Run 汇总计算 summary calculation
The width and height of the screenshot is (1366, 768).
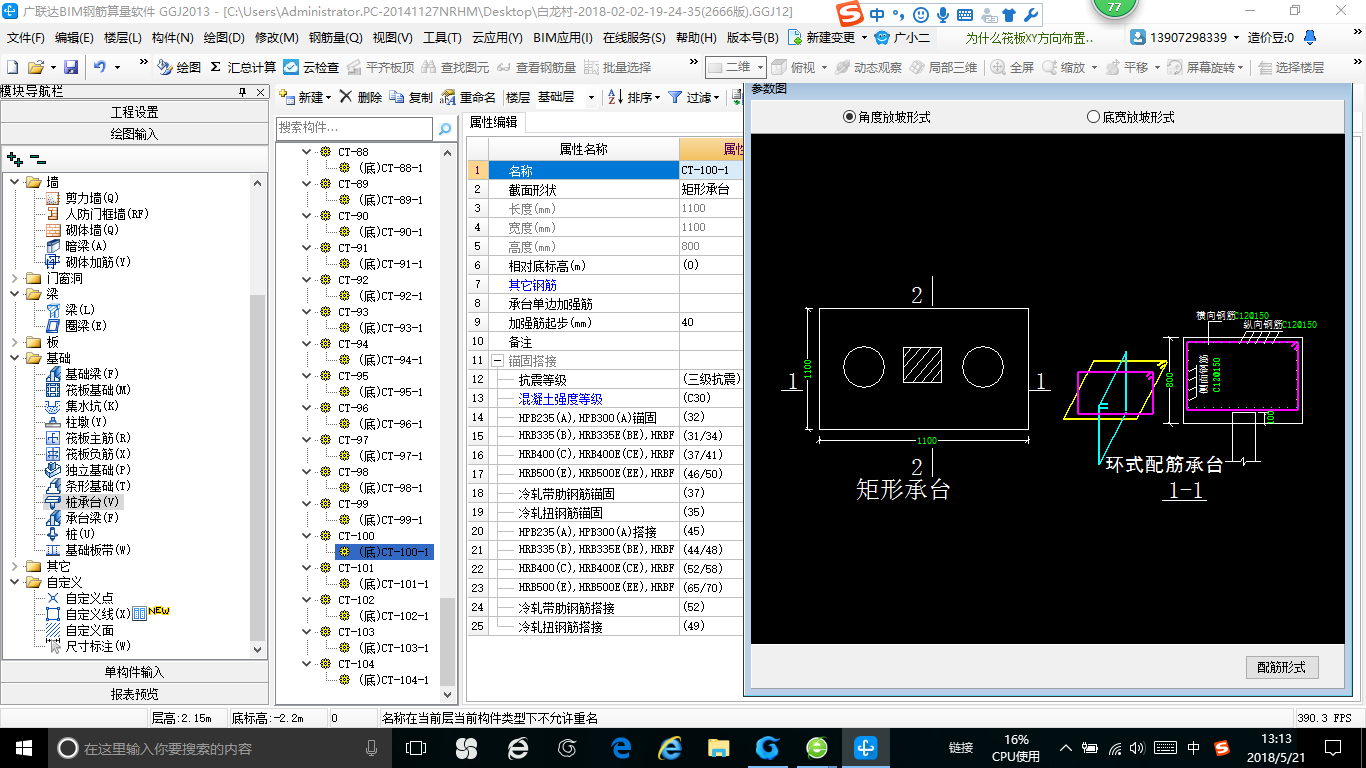click(243, 67)
